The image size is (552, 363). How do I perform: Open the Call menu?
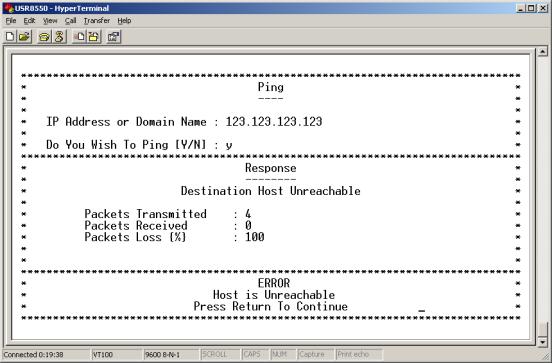(70, 21)
